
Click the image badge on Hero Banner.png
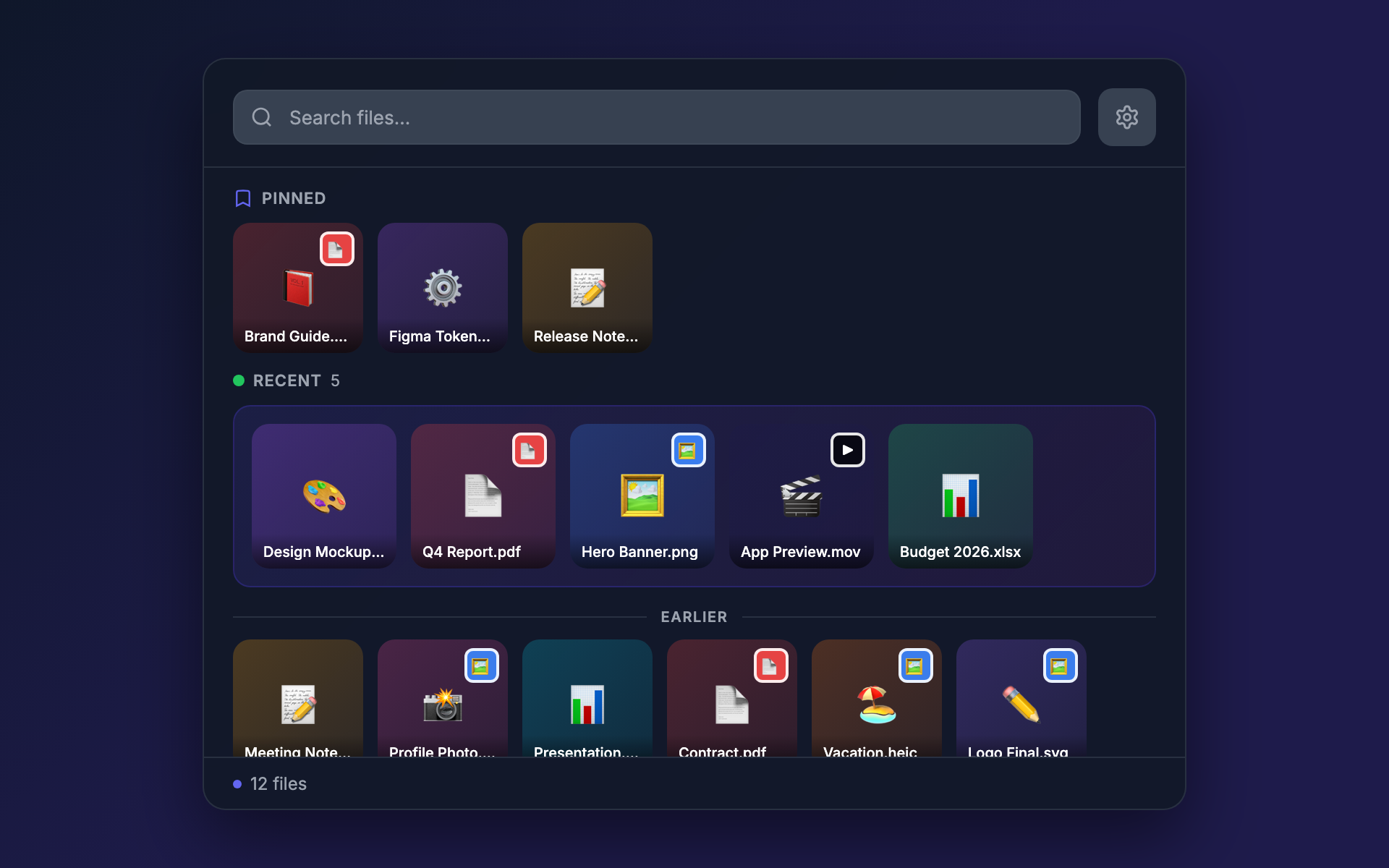click(689, 449)
